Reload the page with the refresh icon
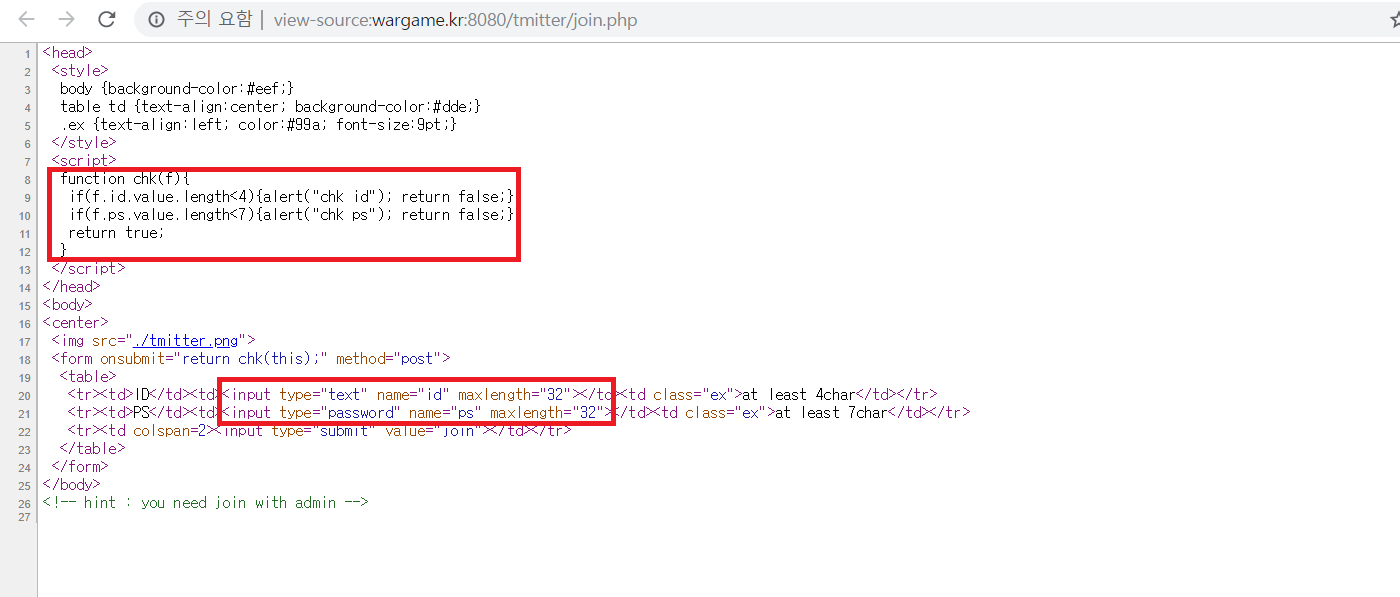Screen dimensions: 1400x597 point(106,20)
